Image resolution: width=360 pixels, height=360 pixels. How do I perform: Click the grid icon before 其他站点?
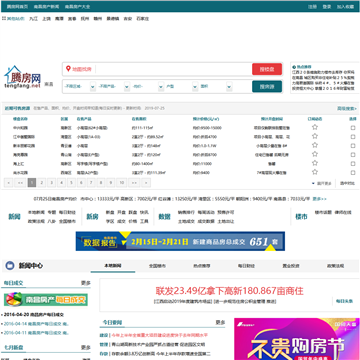4,19
